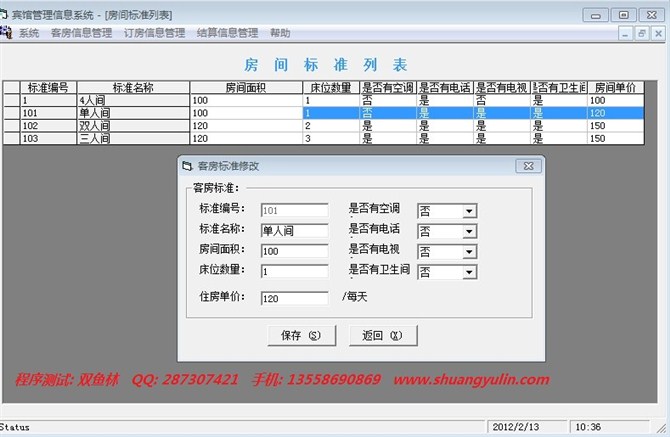Image resolution: width=670 pixels, height=437 pixels.
Task: Select the 101 standard number cell
Action: click(x=48, y=113)
